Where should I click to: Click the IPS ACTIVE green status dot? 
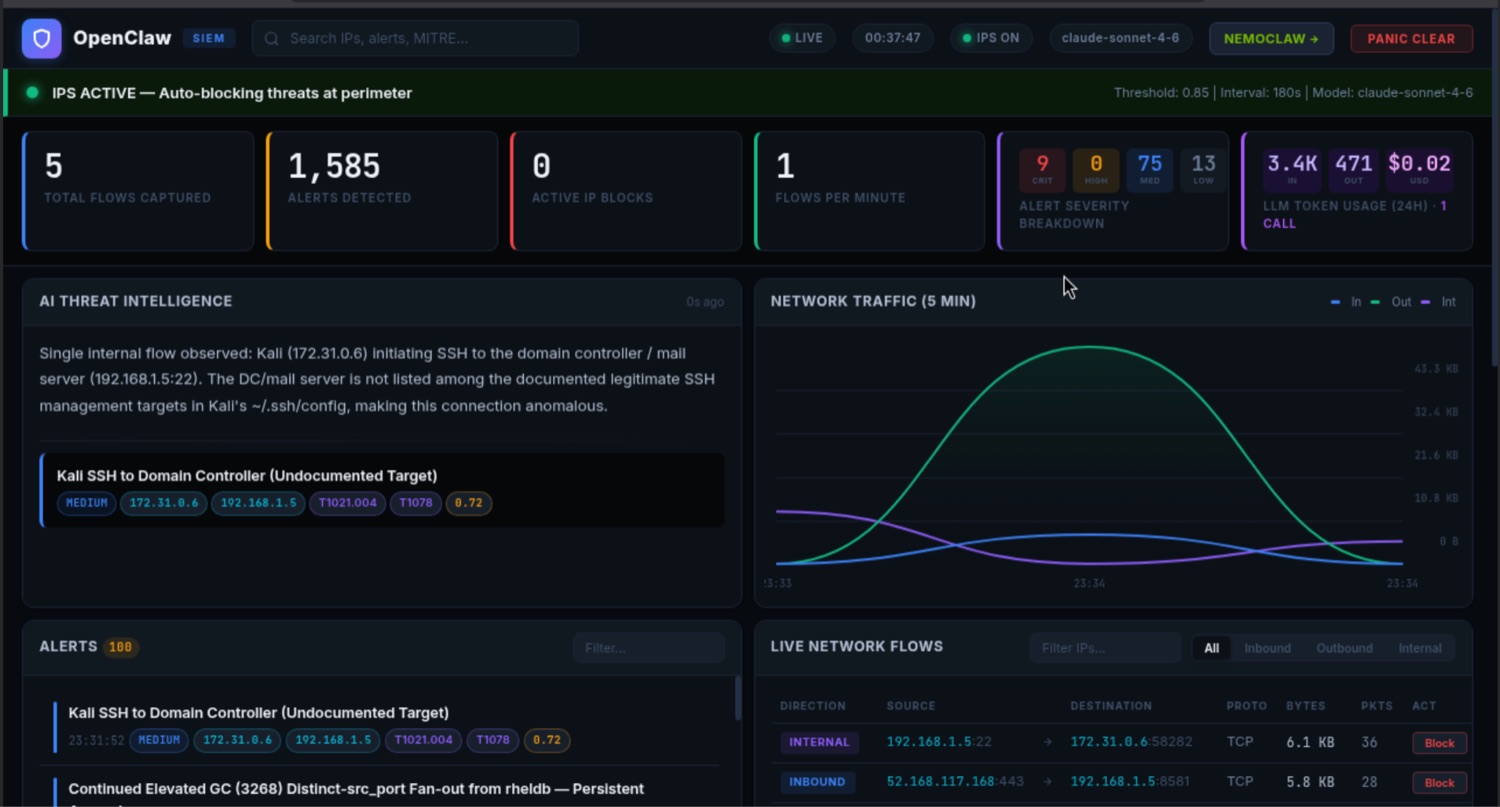coord(32,93)
